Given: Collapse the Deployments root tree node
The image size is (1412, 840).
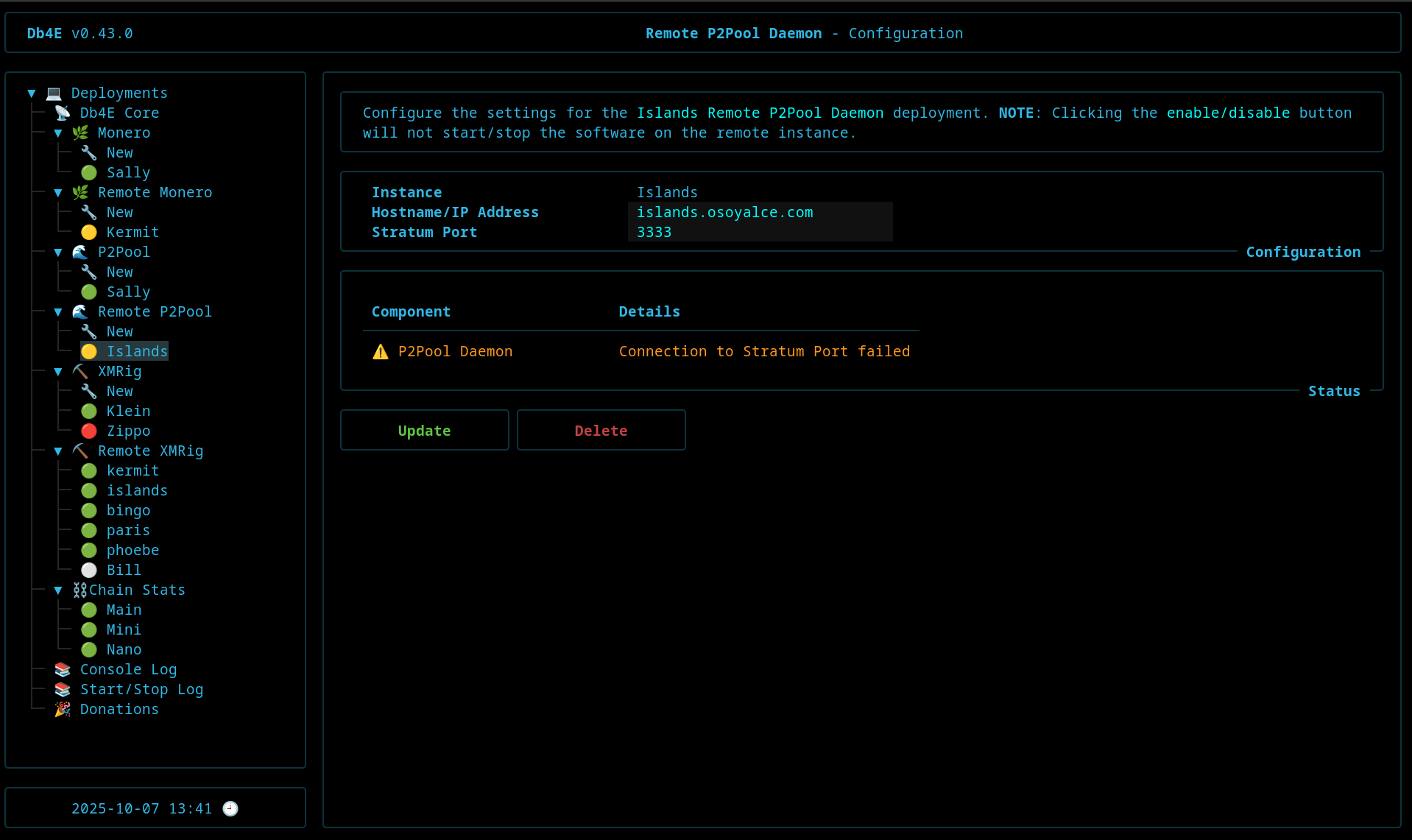Looking at the screenshot, I should [32, 93].
